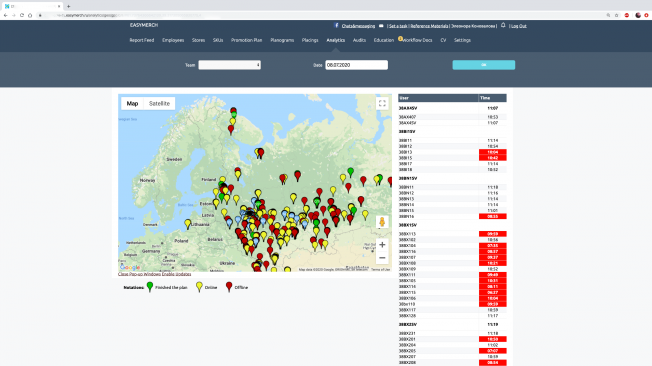Click the red Offline legend pin
Image resolution: width=652 pixels, height=366 pixels.
tap(229, 287)
